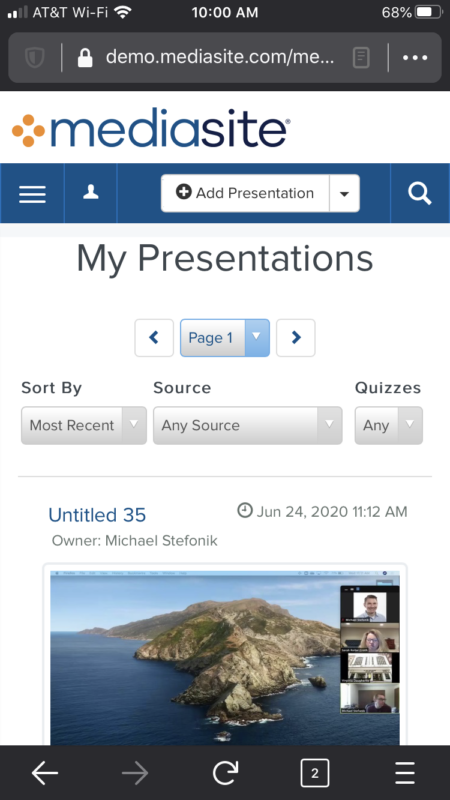
Task: Open the user profile icon
Action: (x=91, y=193)
